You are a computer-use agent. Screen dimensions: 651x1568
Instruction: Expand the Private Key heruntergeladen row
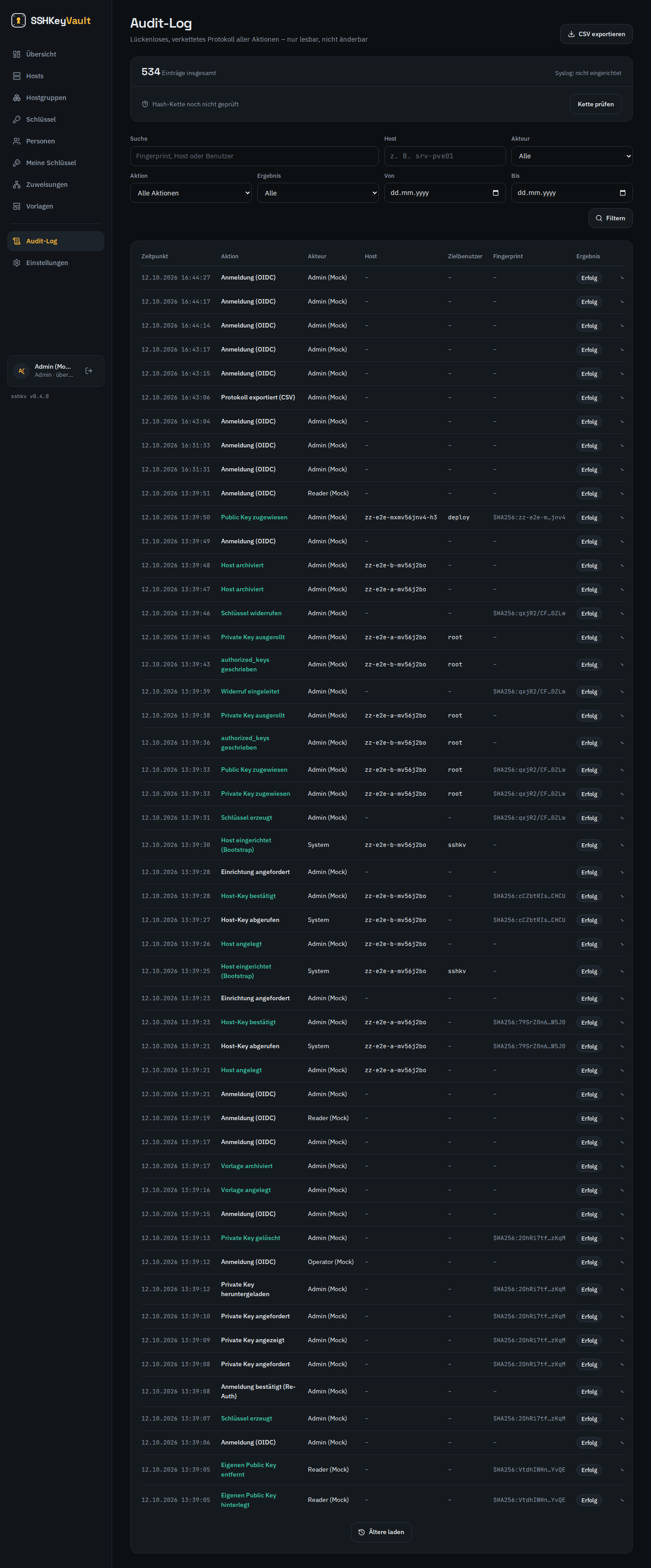(622, 1289)
